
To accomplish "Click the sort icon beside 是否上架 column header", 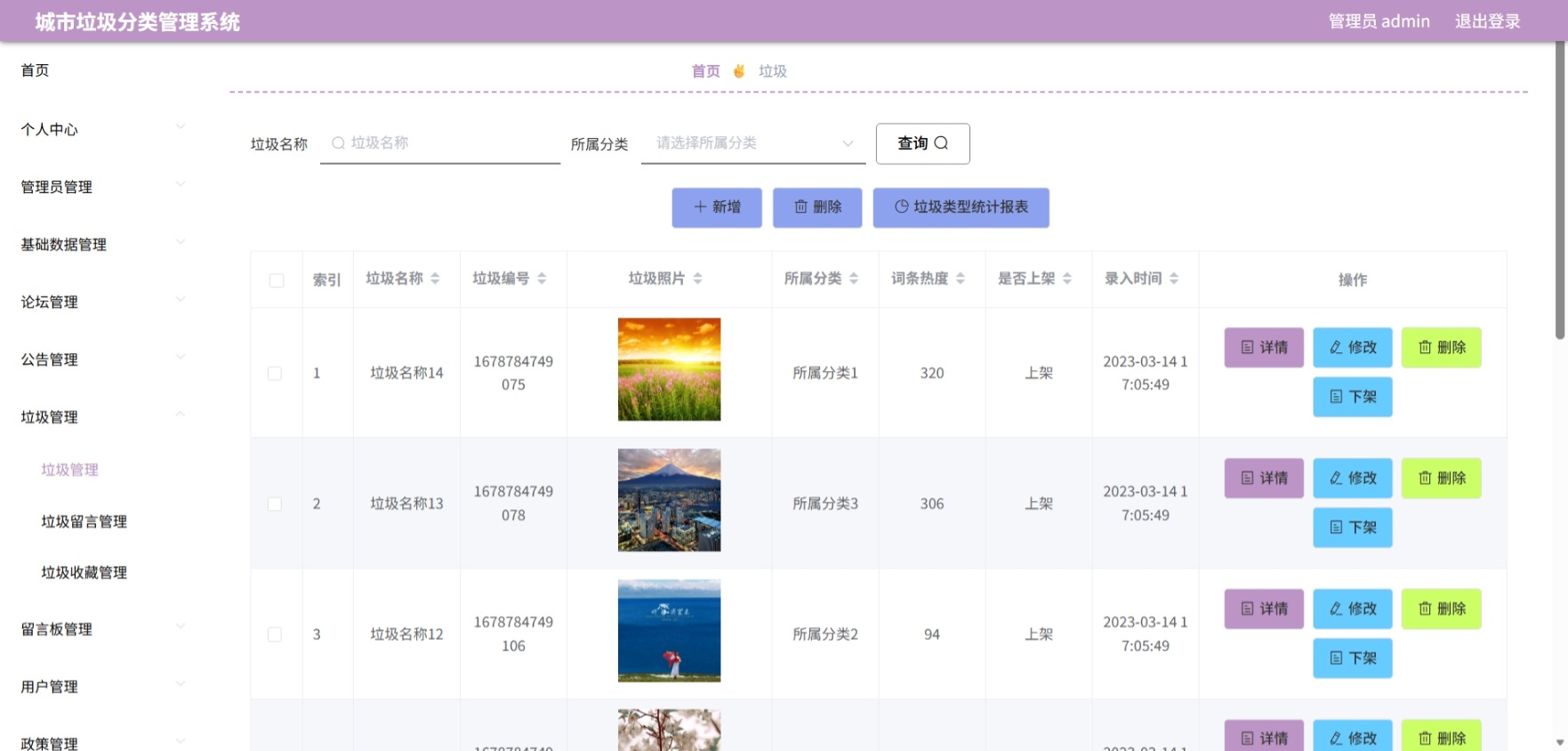I will click(1067, 279).
